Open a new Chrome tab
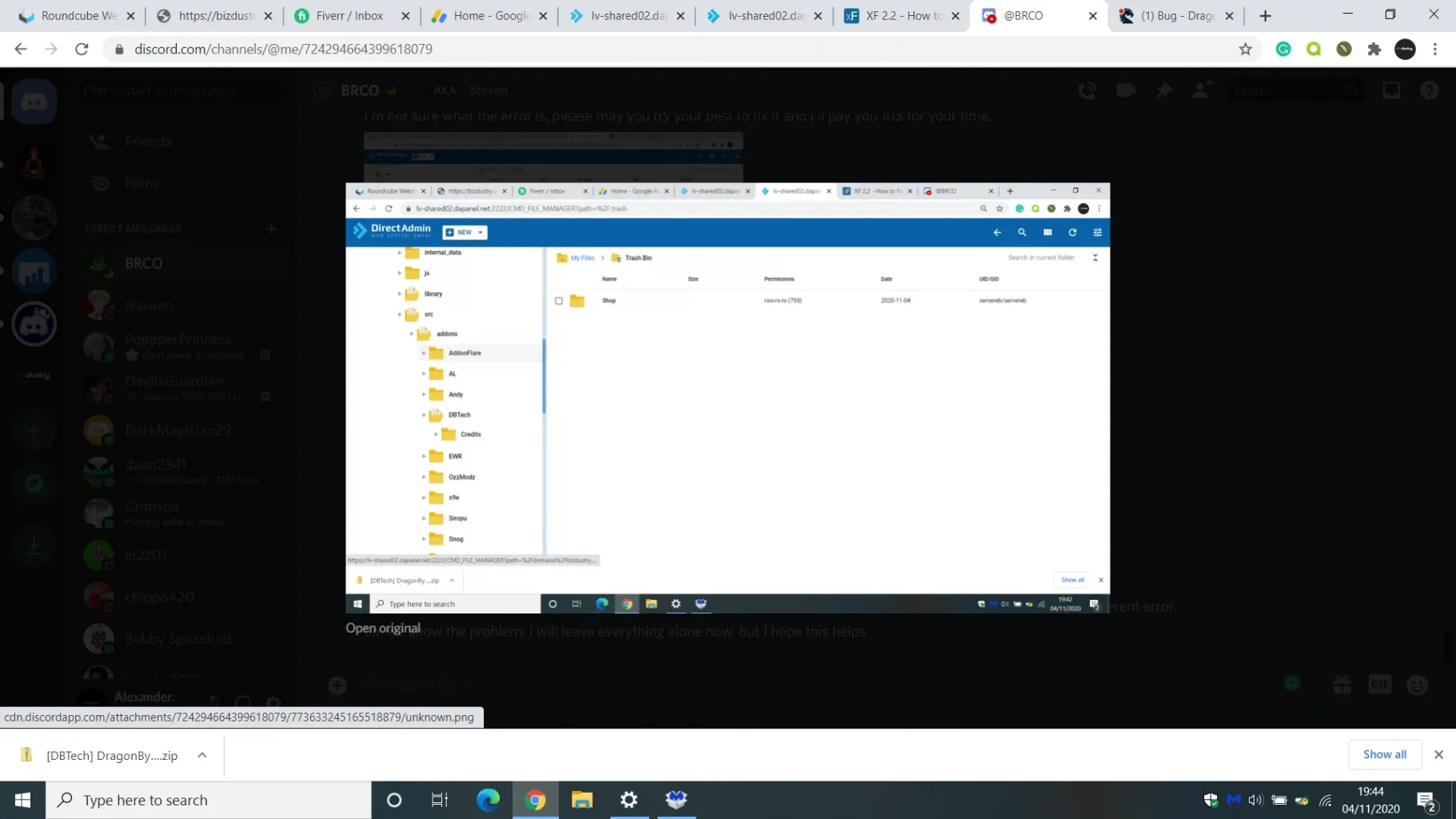Screen dimensions: 1456x819 1265,16
